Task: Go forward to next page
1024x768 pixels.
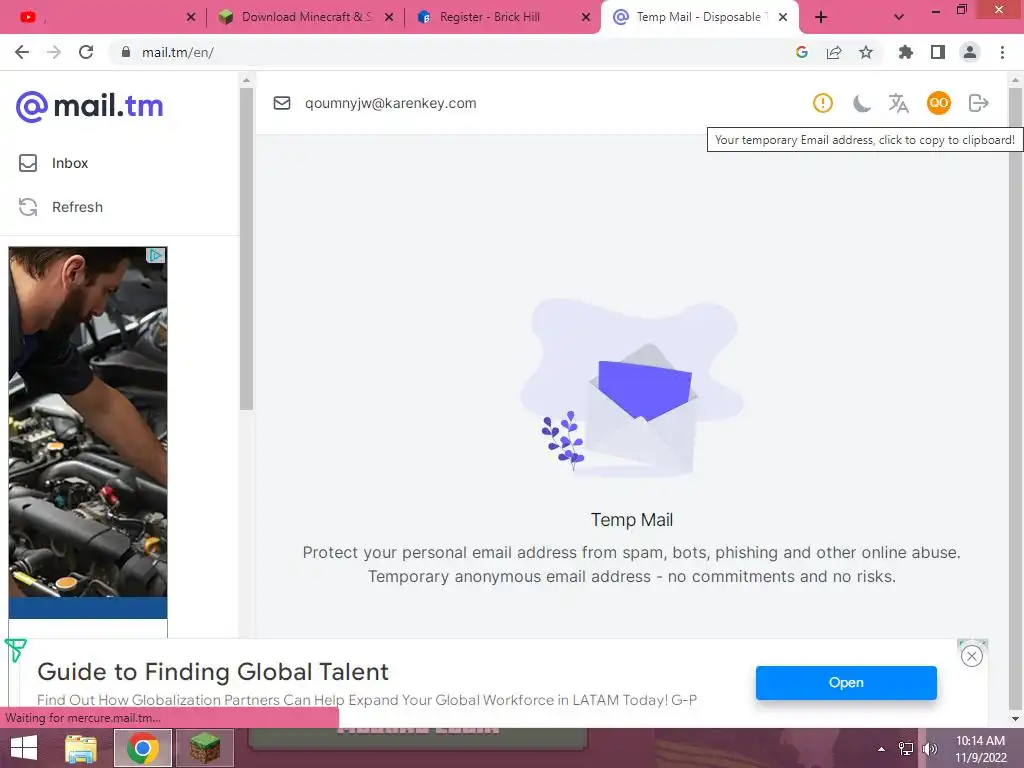Action: point(54,52)
